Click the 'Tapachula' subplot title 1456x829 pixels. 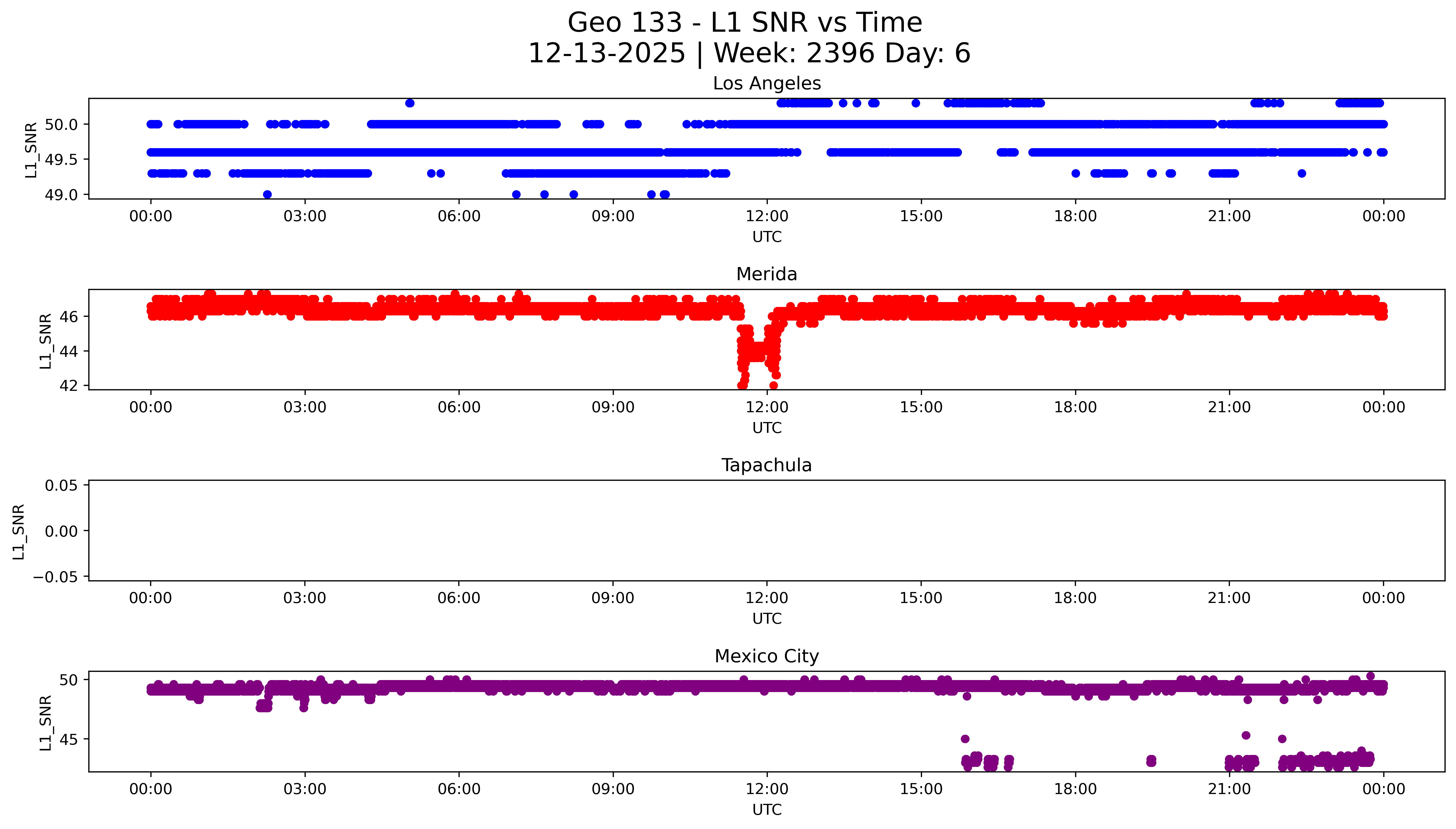pyautogui.click(x=766, y=465)
